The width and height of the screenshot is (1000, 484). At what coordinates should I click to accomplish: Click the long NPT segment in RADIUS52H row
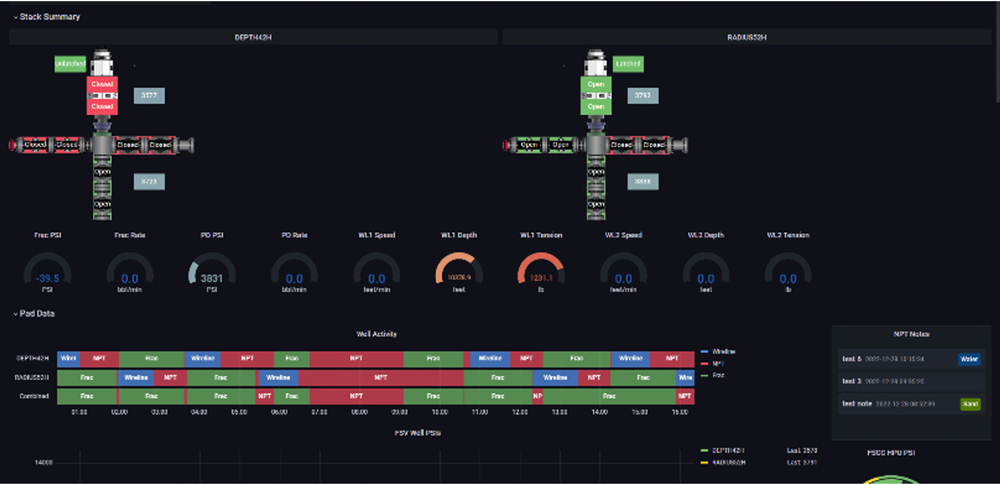click(380, 378)
